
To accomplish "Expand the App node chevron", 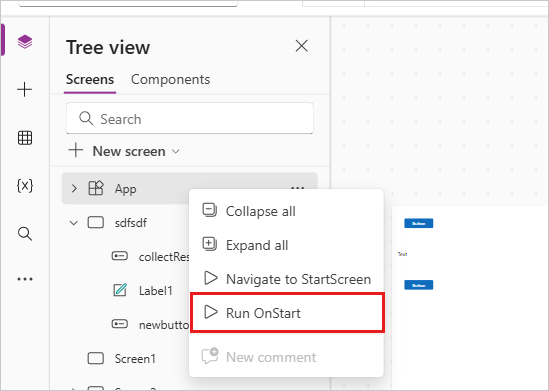I will [x=74, y=188].
